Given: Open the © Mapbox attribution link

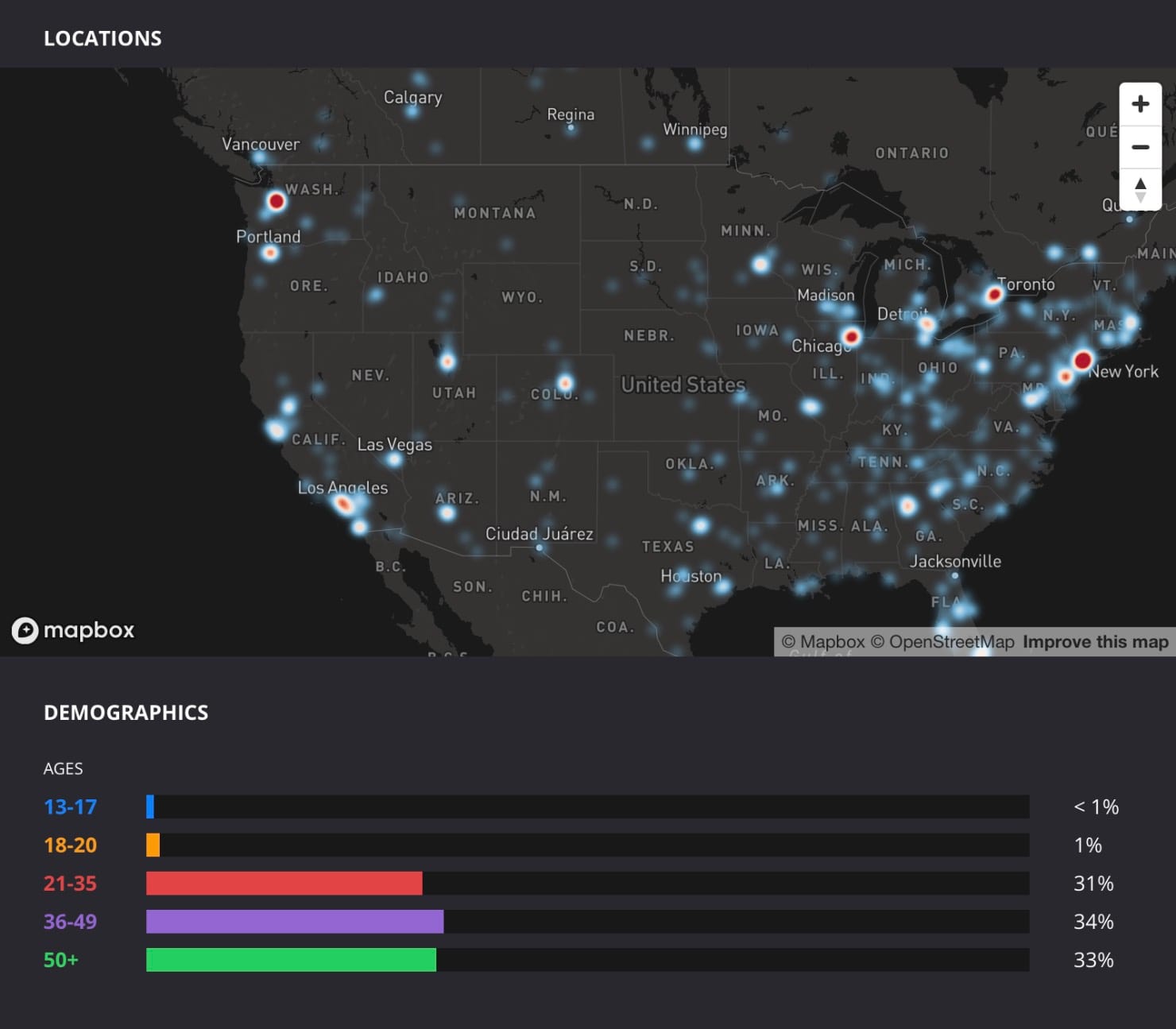Looking at the screenshot, I should 823,642.
